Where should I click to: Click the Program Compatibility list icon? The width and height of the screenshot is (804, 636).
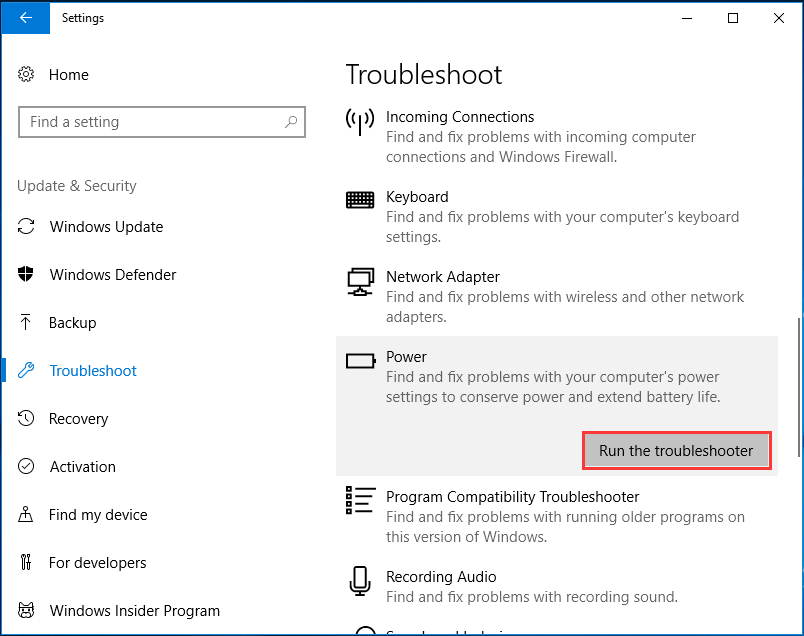(x=360, y=500)
